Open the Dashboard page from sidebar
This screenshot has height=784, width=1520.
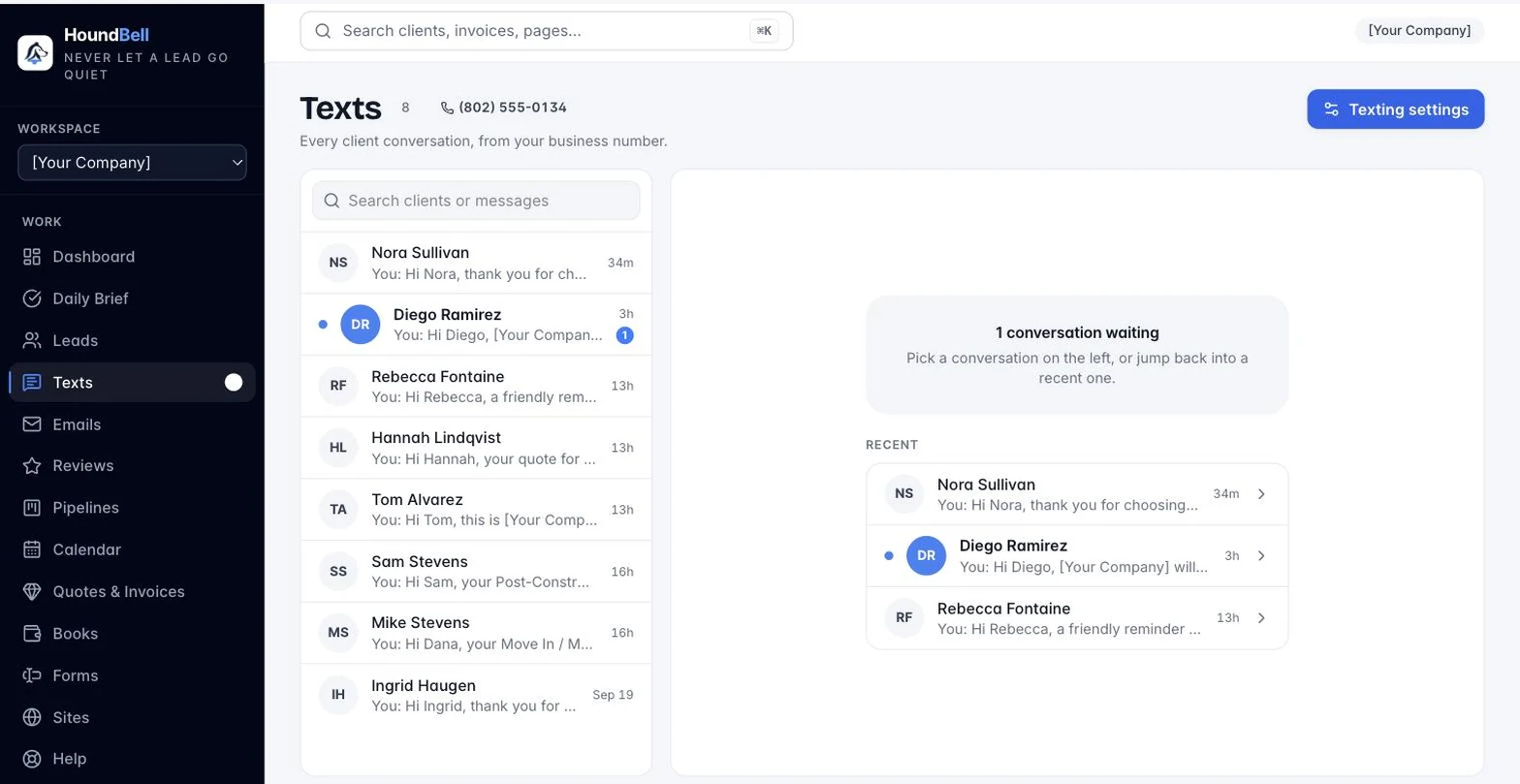[132, 257]
